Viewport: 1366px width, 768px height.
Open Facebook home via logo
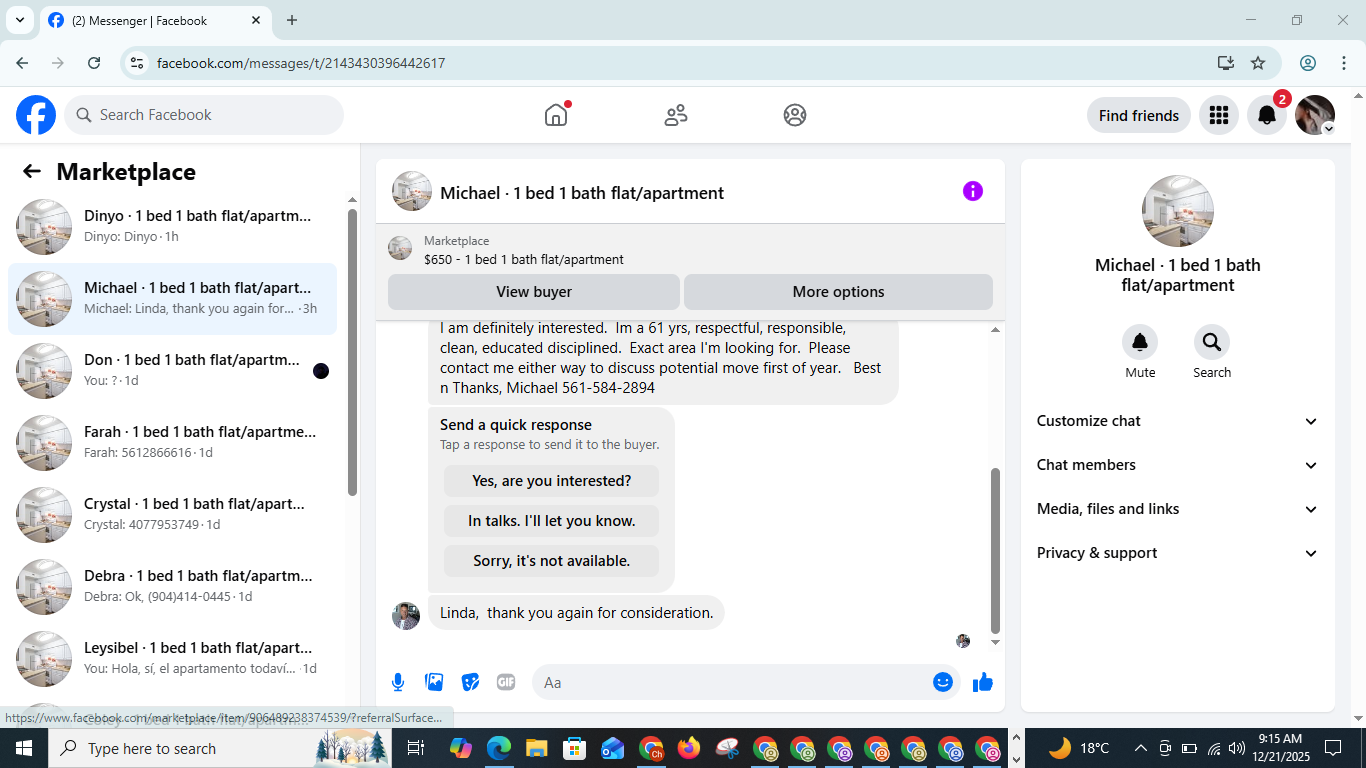point(36,115)
